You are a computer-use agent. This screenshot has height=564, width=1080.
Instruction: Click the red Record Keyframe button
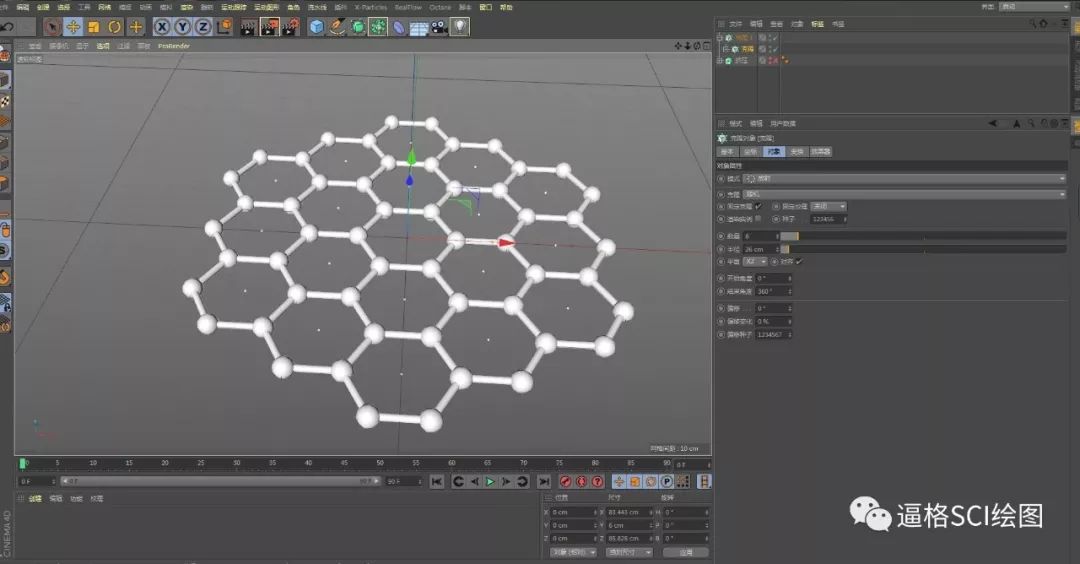[565, 481]
